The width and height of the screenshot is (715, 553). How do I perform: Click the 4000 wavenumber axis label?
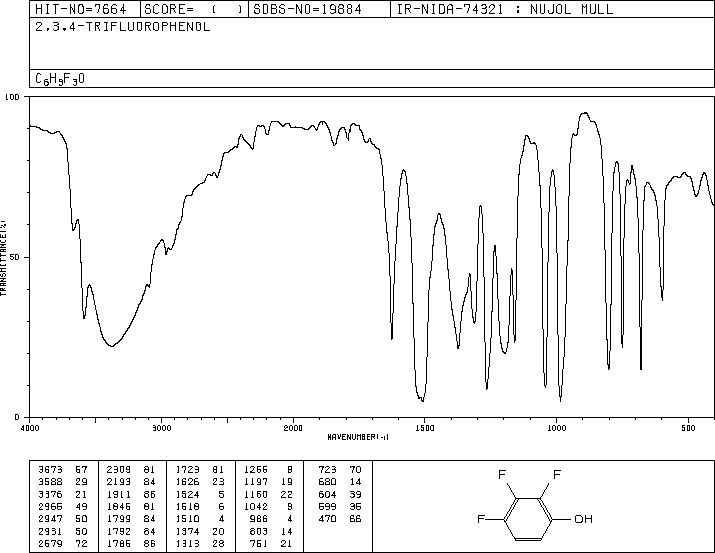(x=30, y=428)
